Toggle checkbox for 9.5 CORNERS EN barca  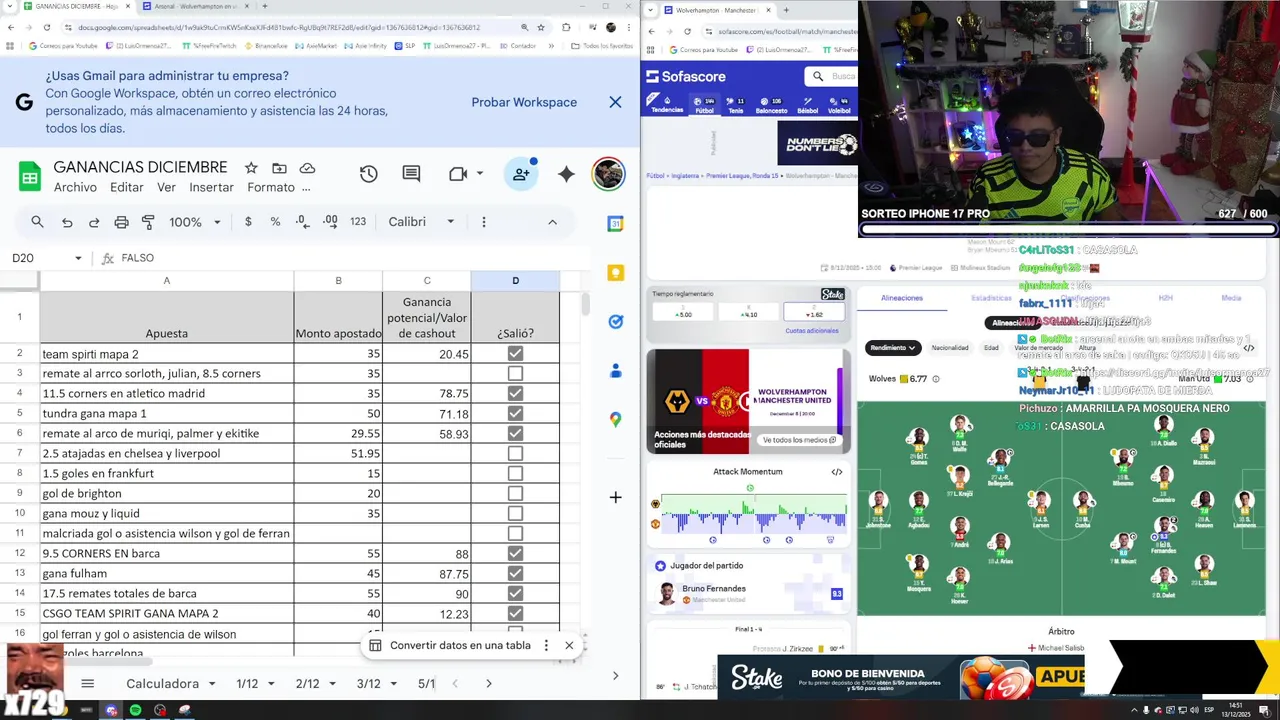[515, 553]
